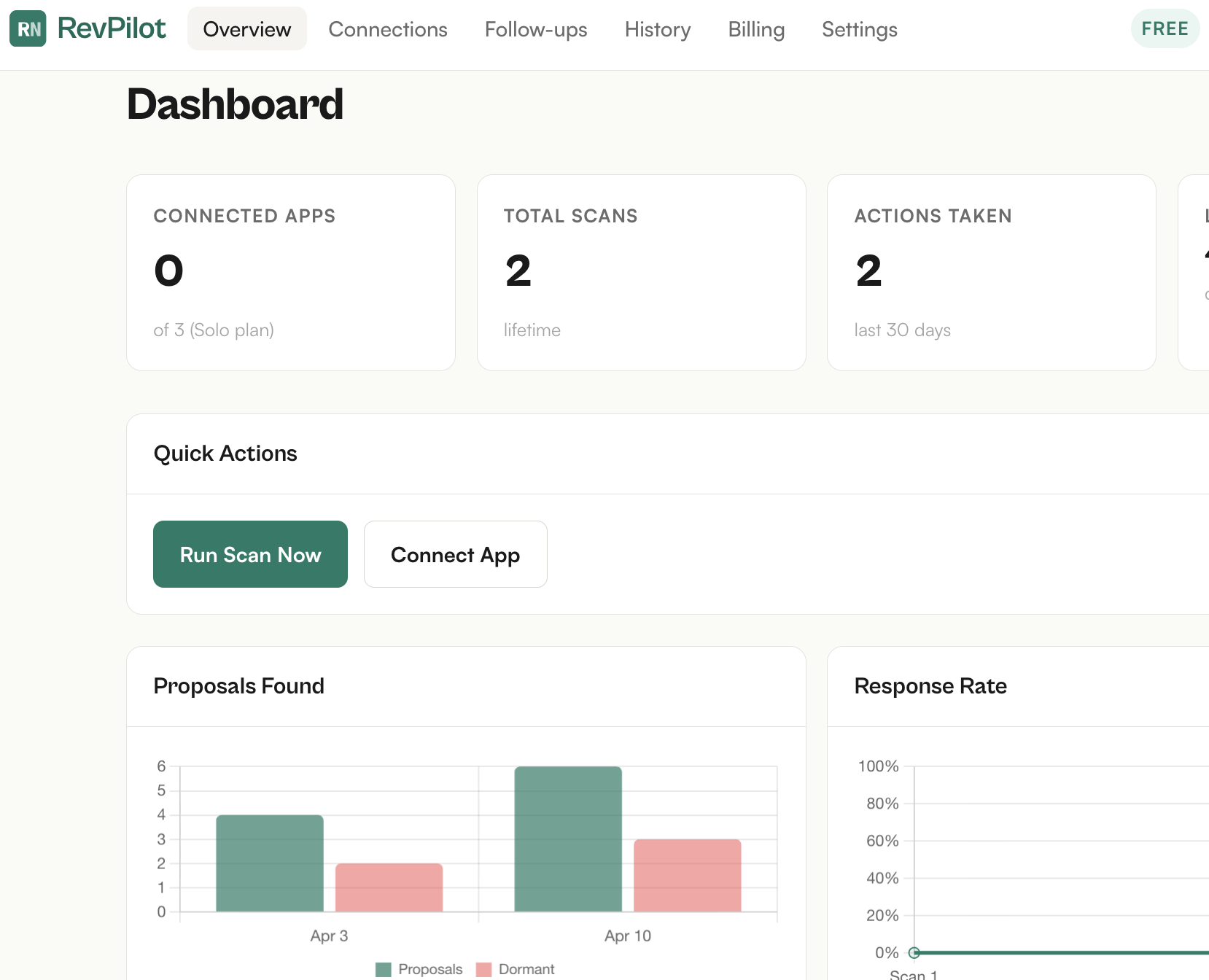Start a scan with Run Scan Now

pyautogui.click(x=250, y=554)
